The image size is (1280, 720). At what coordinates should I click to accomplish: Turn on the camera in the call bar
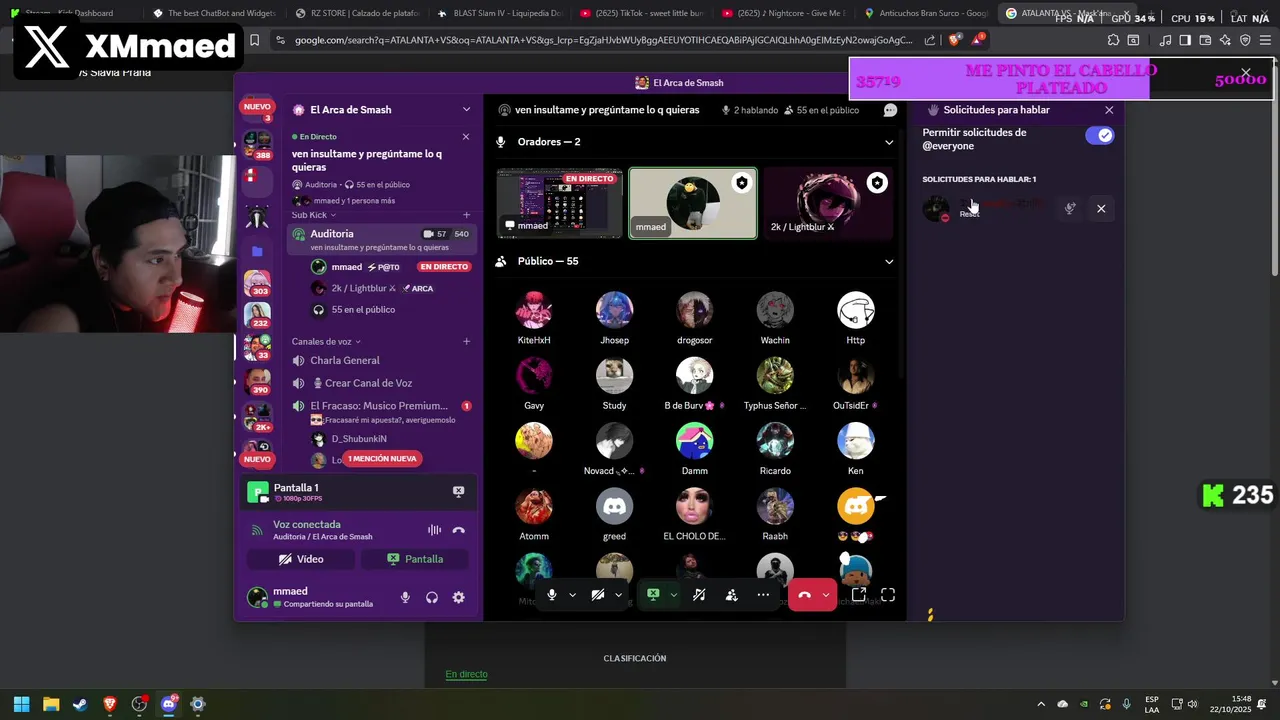coord(597,594)
